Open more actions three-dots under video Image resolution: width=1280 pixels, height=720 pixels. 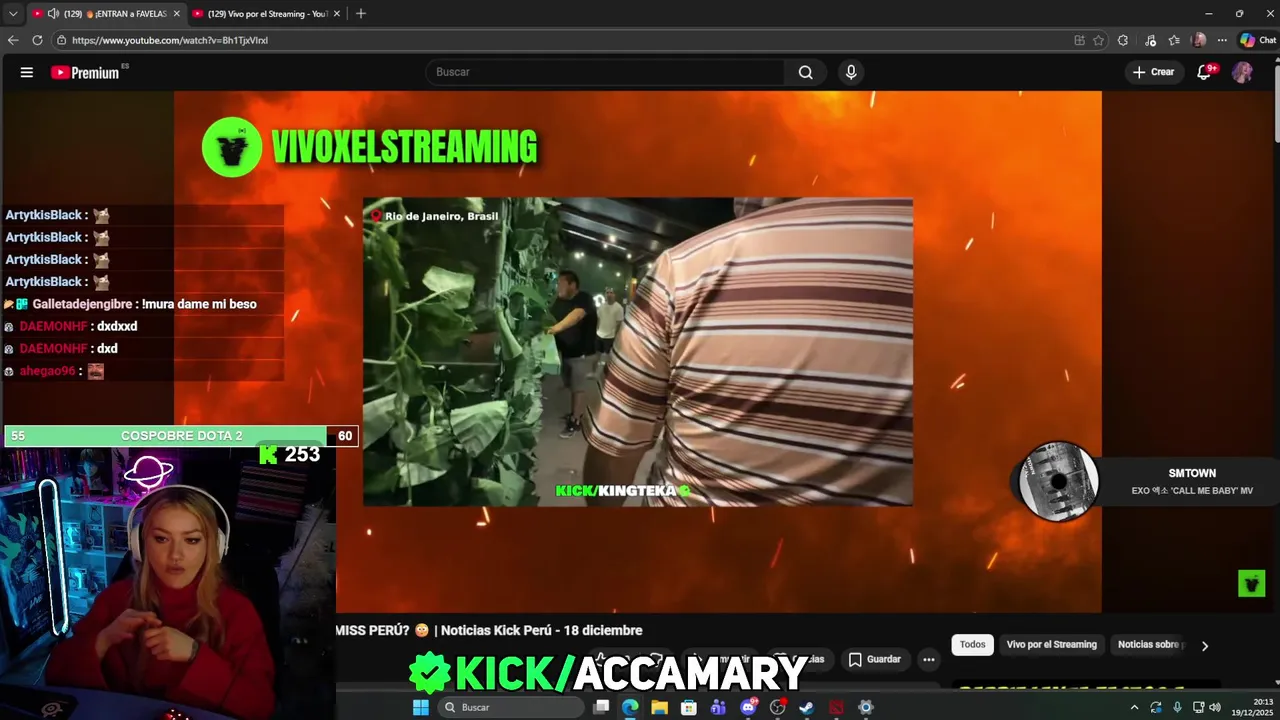[929, 659]
